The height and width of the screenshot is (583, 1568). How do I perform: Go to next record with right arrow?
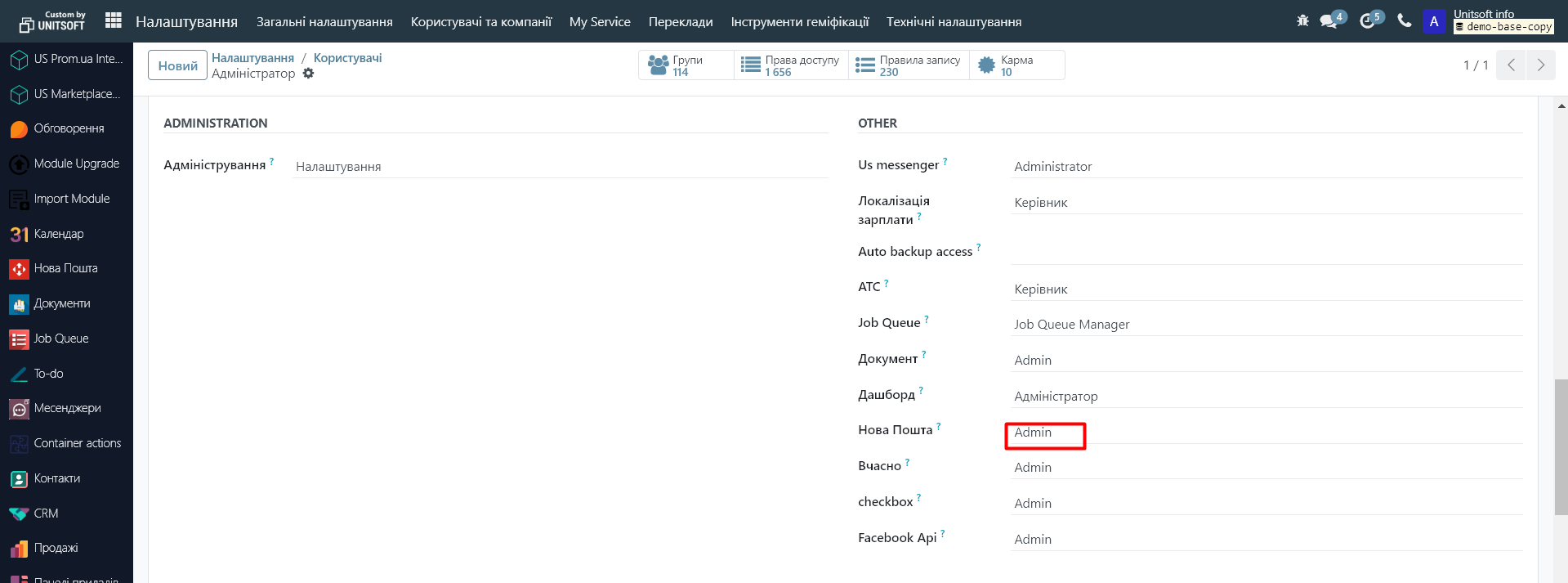pyautogui.click(x=1540, y=65)
